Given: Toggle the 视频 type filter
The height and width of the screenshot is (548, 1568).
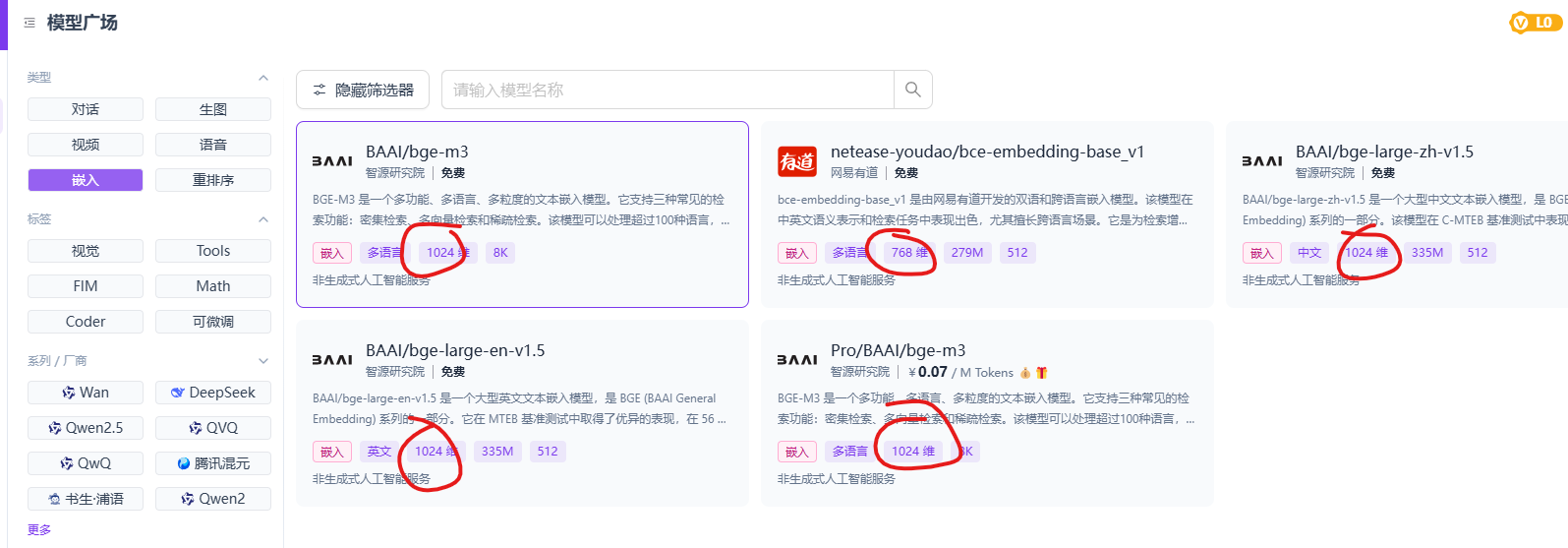Looking at the screenshot, I should click(86, 145).
